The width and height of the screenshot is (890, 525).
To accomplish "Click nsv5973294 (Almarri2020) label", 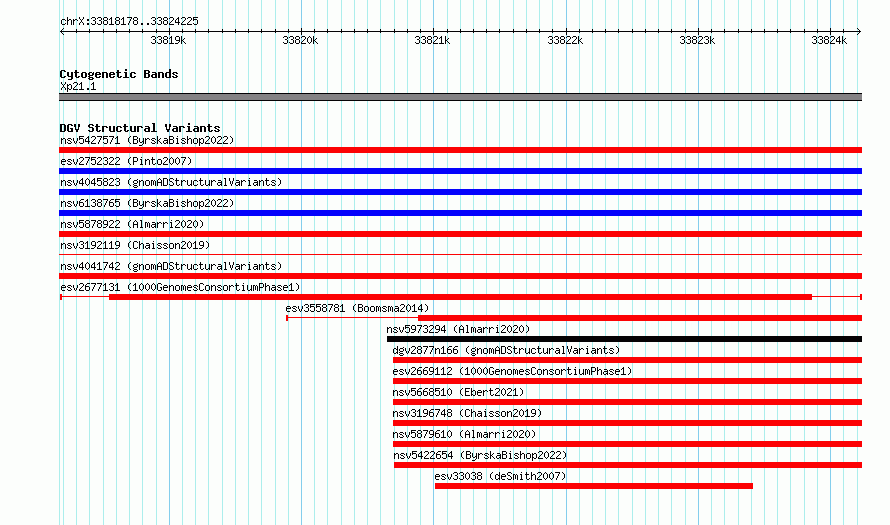I will click(x=458, y=329).
